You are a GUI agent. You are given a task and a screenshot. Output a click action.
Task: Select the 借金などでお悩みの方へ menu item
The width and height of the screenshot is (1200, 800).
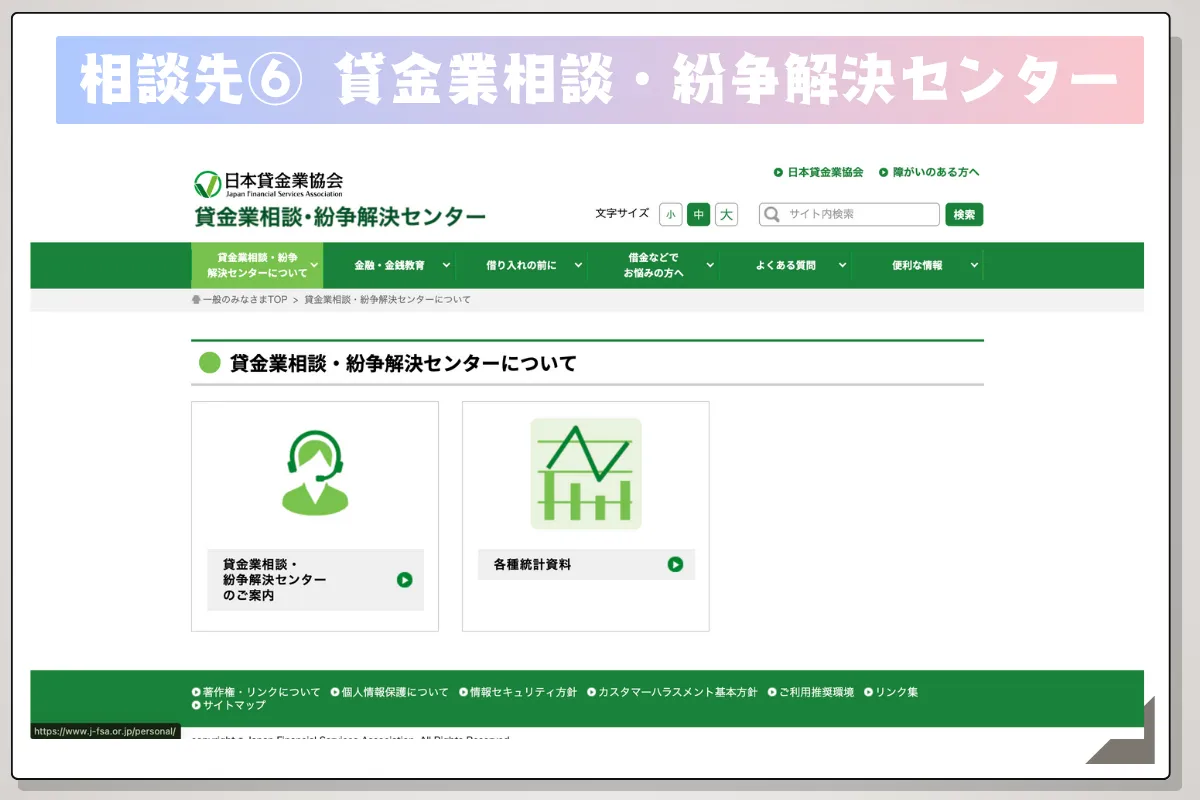(652, 265)
